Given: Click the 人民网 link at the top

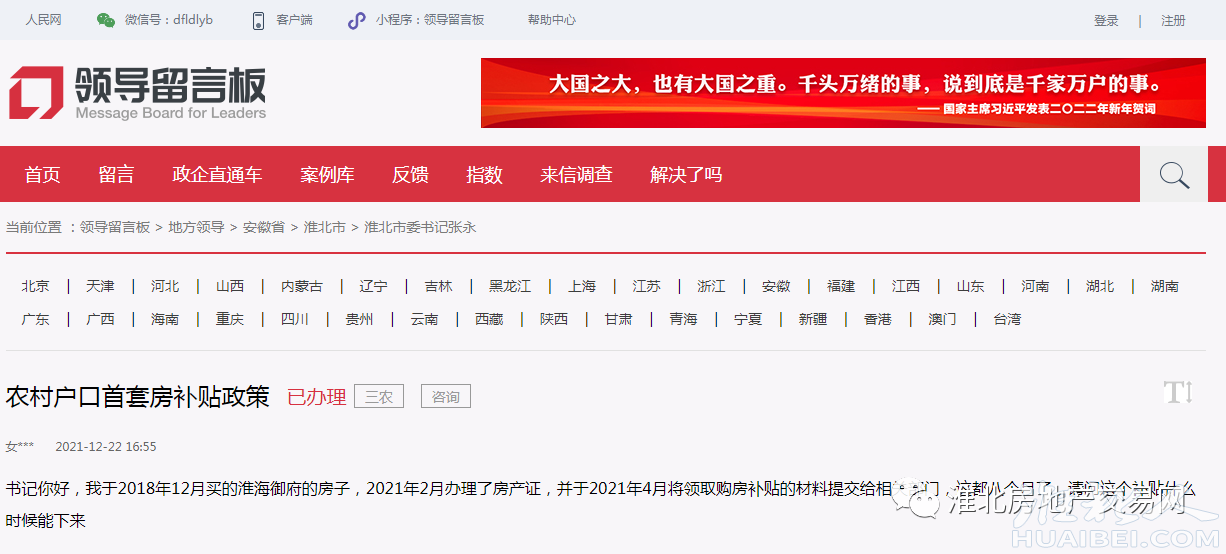Looking at the screenshot, I should click(x=44, y=20).
